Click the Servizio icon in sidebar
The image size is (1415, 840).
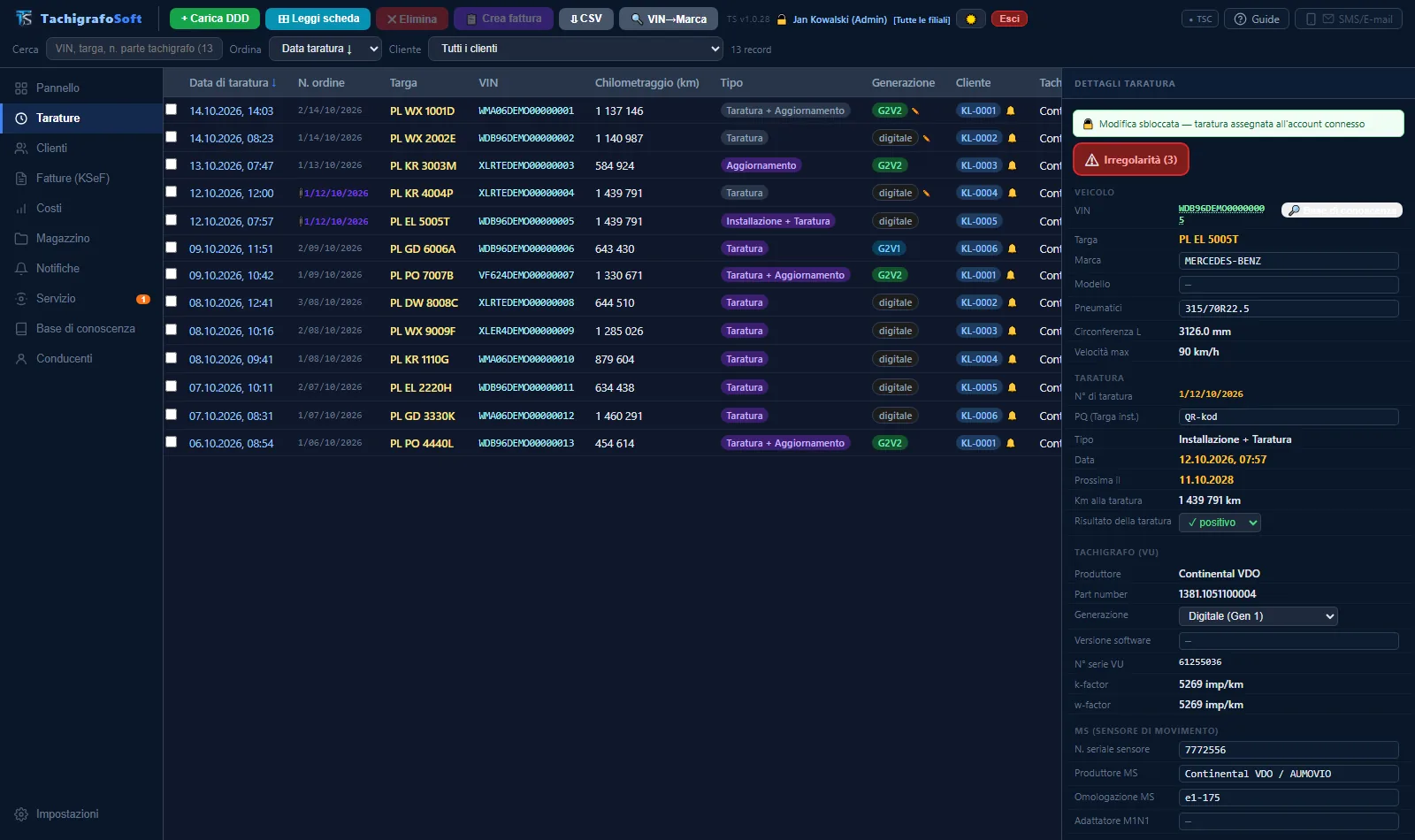(21, 299)
